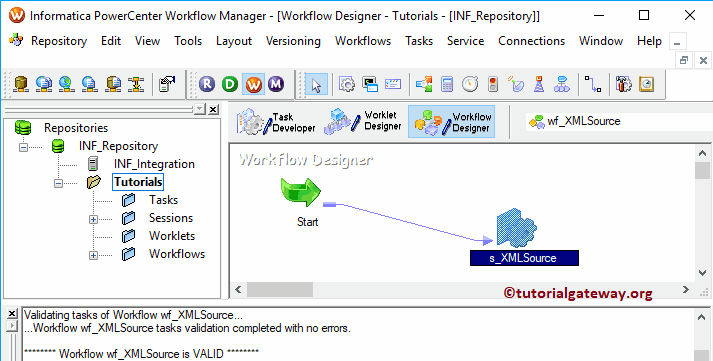This screenshot has width=713, height=361.
Task: Click the second globe repository toolbar icon
Action: (x=44, y=84)
